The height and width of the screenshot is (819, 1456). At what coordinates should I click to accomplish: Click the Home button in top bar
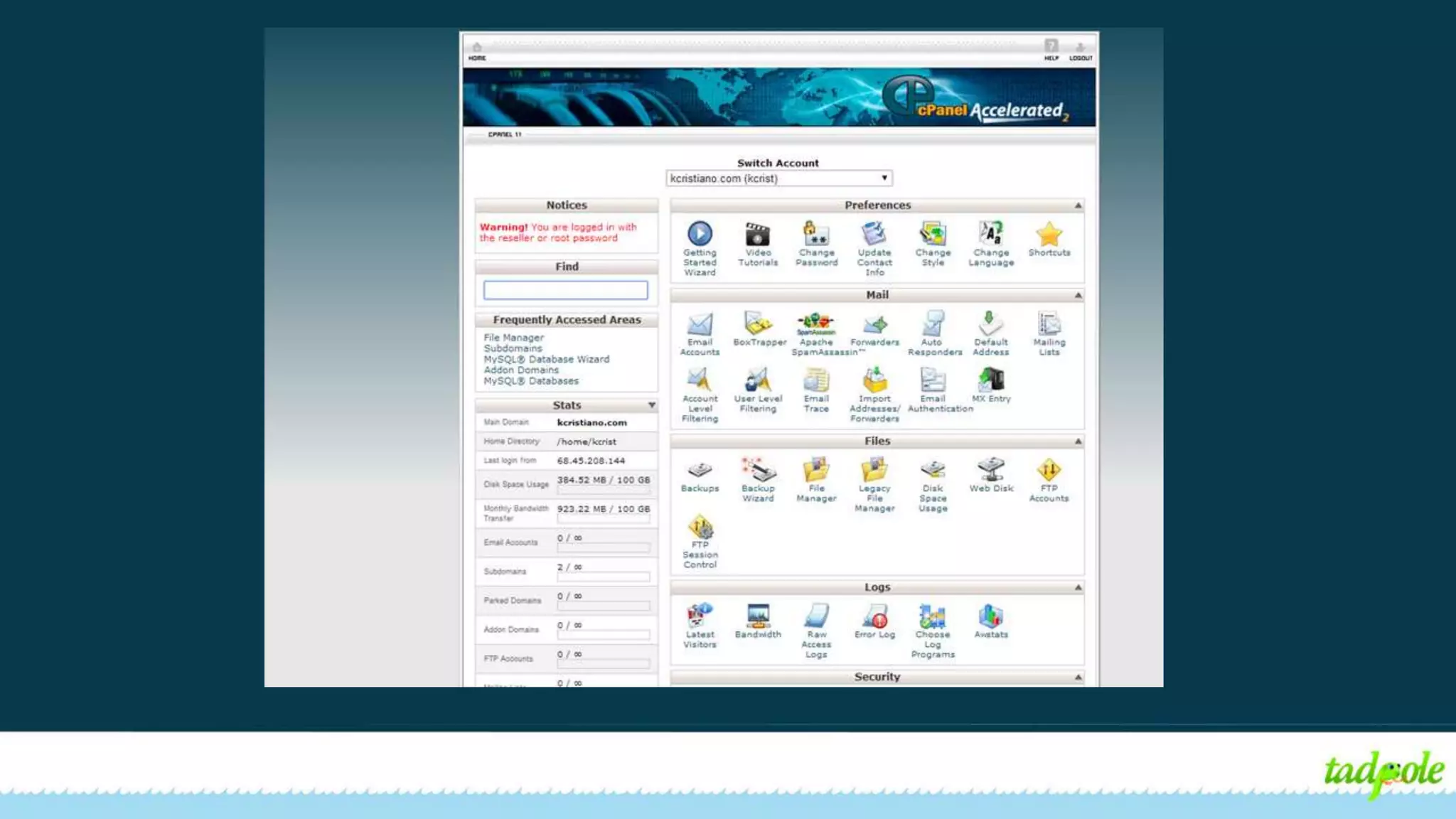[x=477, y=50]
